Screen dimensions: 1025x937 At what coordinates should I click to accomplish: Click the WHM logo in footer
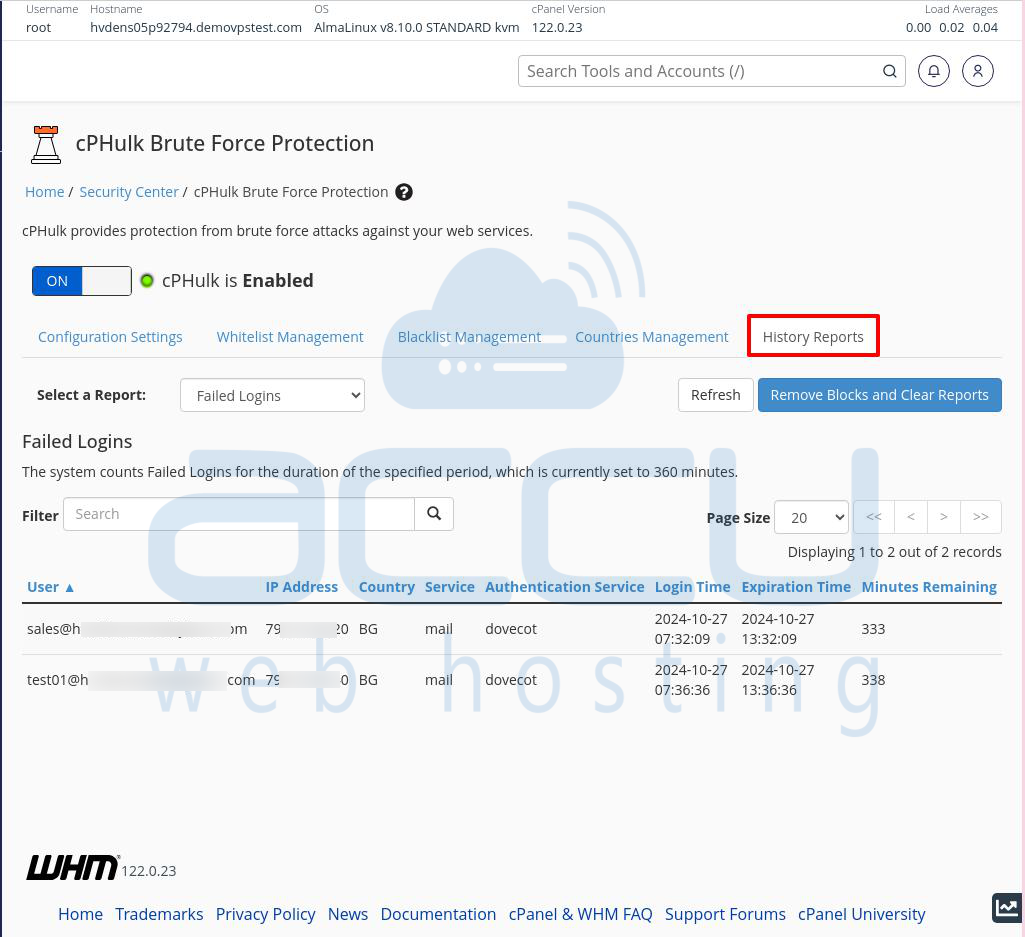(73, 867)
